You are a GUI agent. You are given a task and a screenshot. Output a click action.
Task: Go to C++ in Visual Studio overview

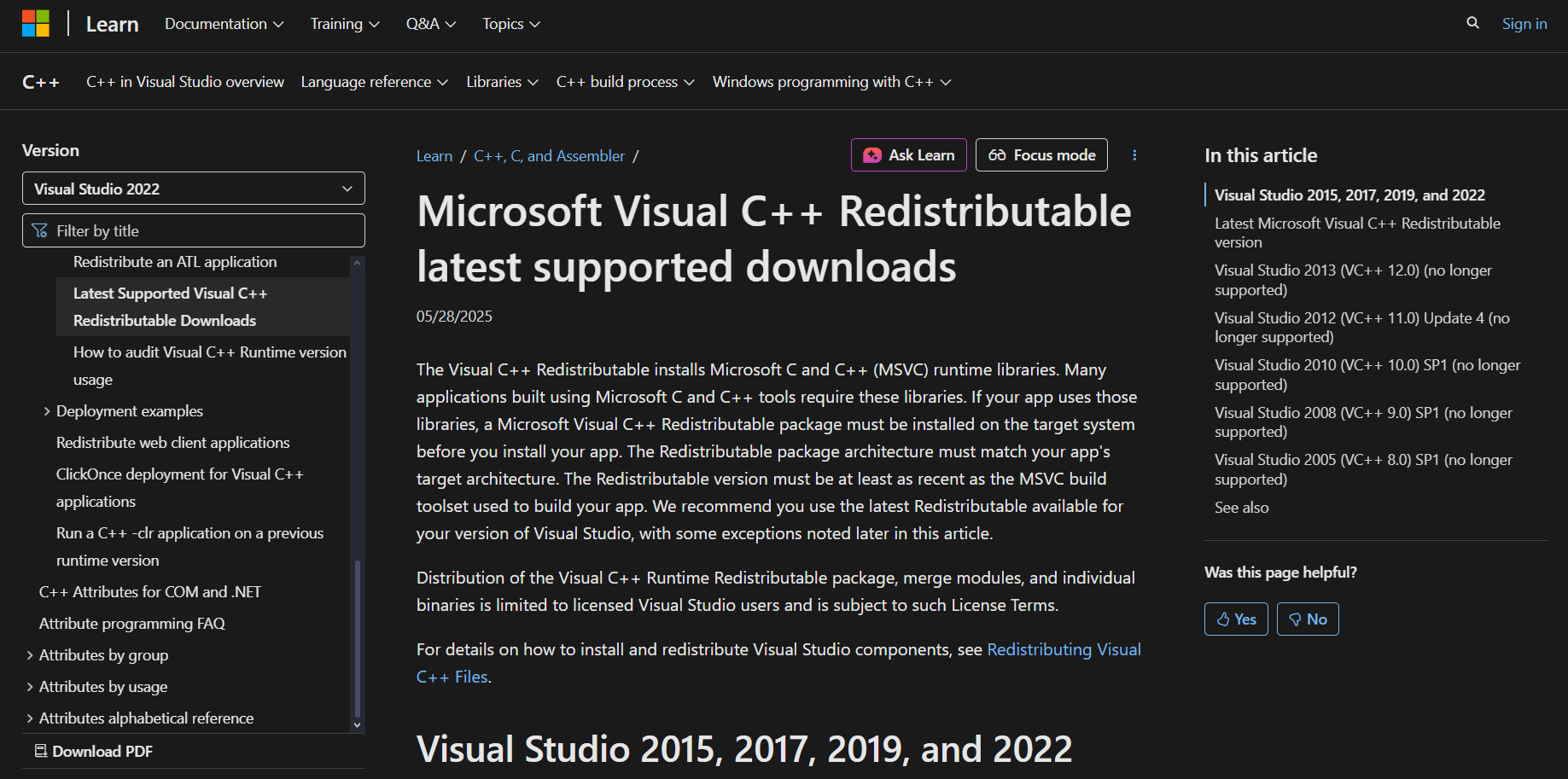[x=185, y=82]
